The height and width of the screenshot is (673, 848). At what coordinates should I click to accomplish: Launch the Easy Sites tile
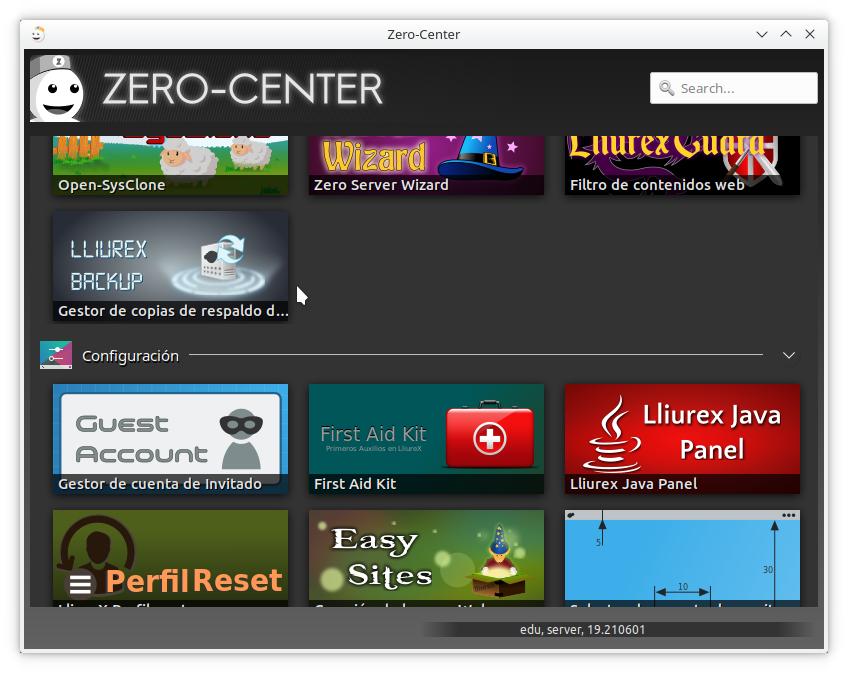(x=426, y=558)
